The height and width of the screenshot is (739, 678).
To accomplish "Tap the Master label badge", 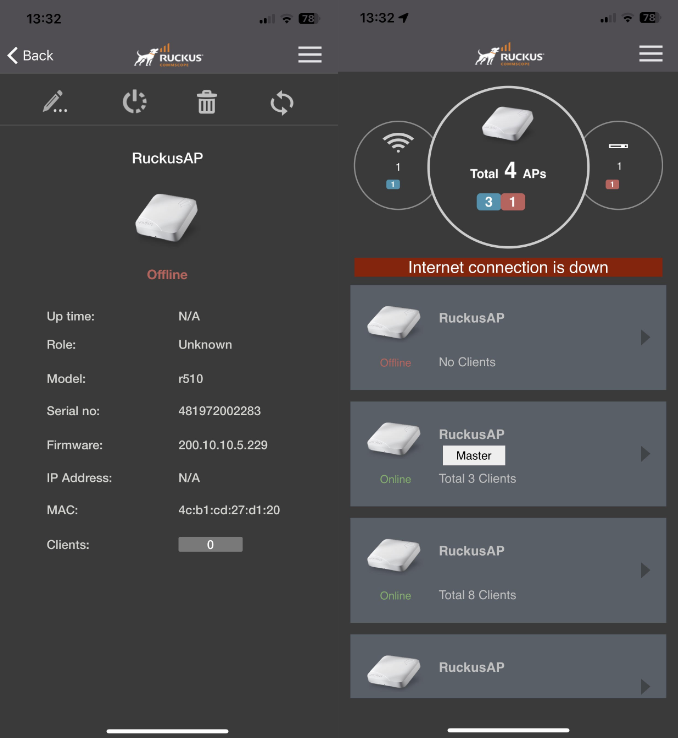I will 473,455.
